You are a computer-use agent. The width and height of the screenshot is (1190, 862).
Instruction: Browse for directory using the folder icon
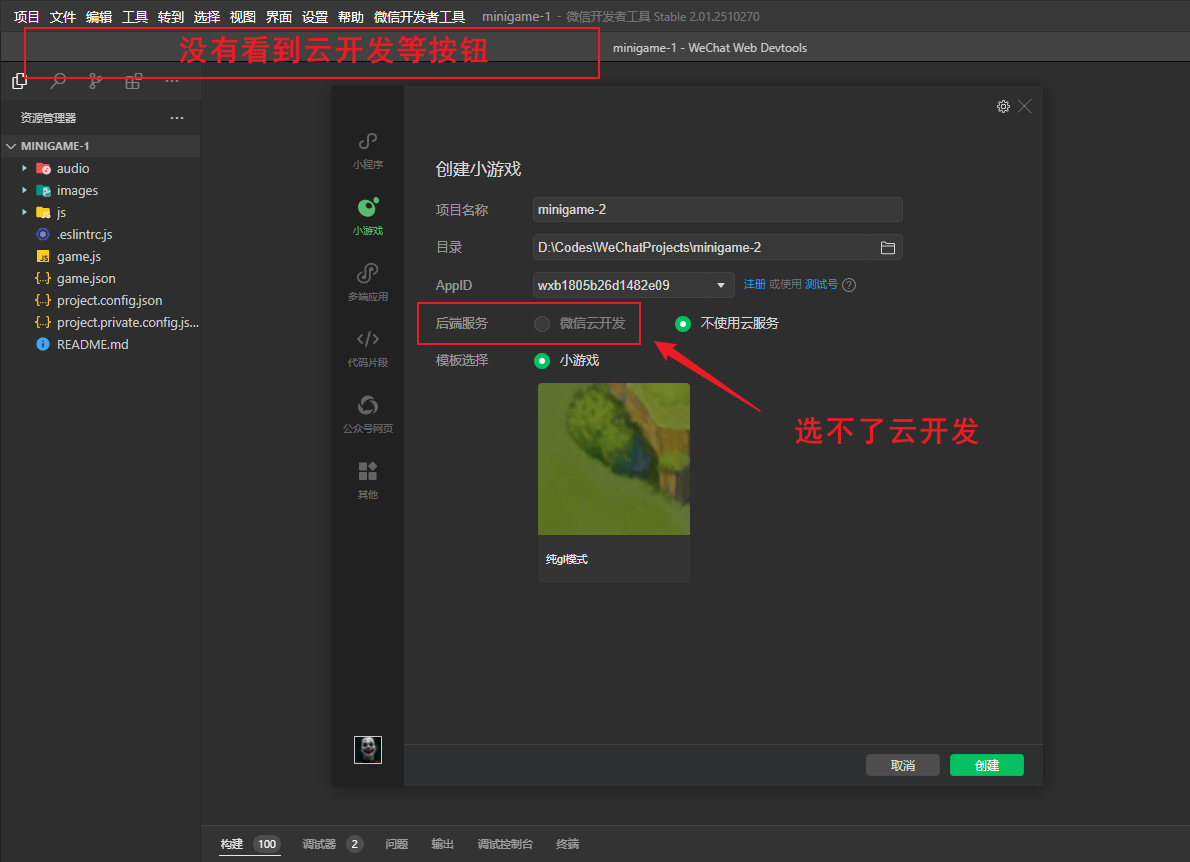pos(887,247)
